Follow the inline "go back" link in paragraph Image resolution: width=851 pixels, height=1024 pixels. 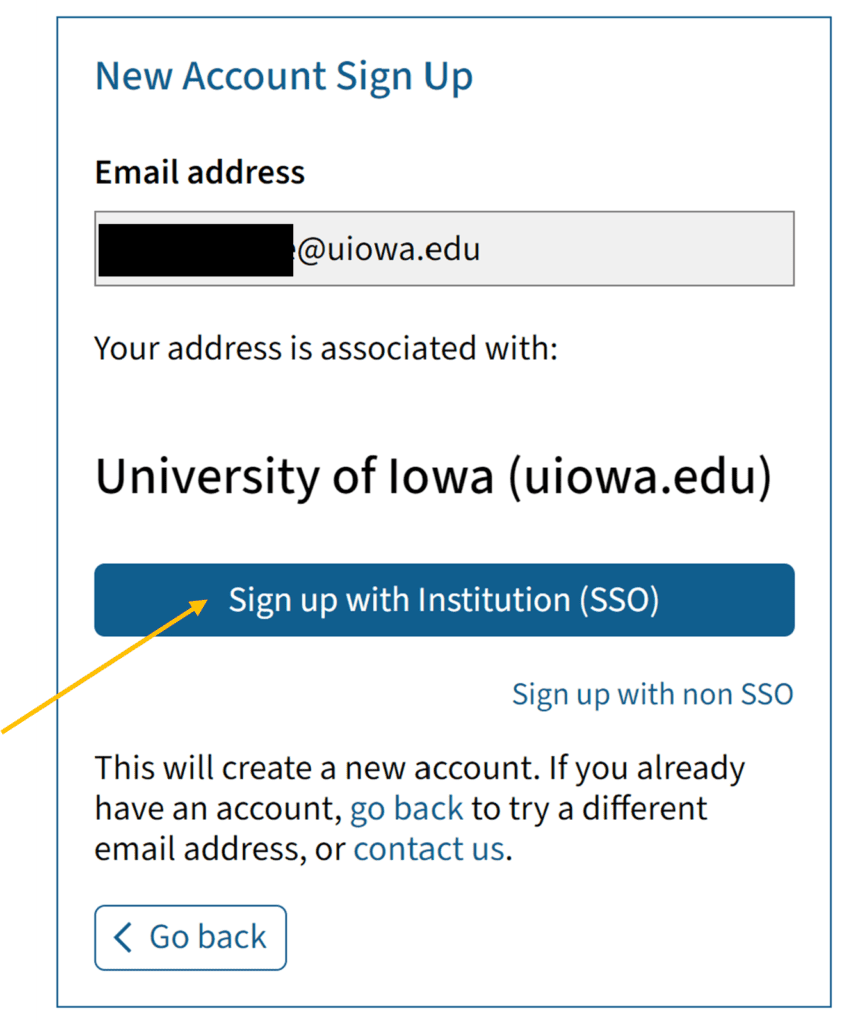406,808
